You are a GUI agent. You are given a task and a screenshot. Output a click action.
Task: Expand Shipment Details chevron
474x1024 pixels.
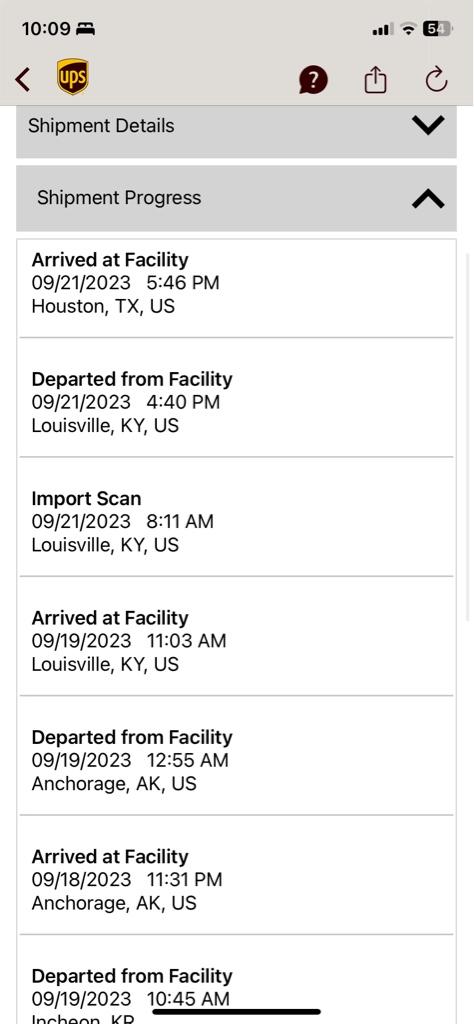coord(428,124)
